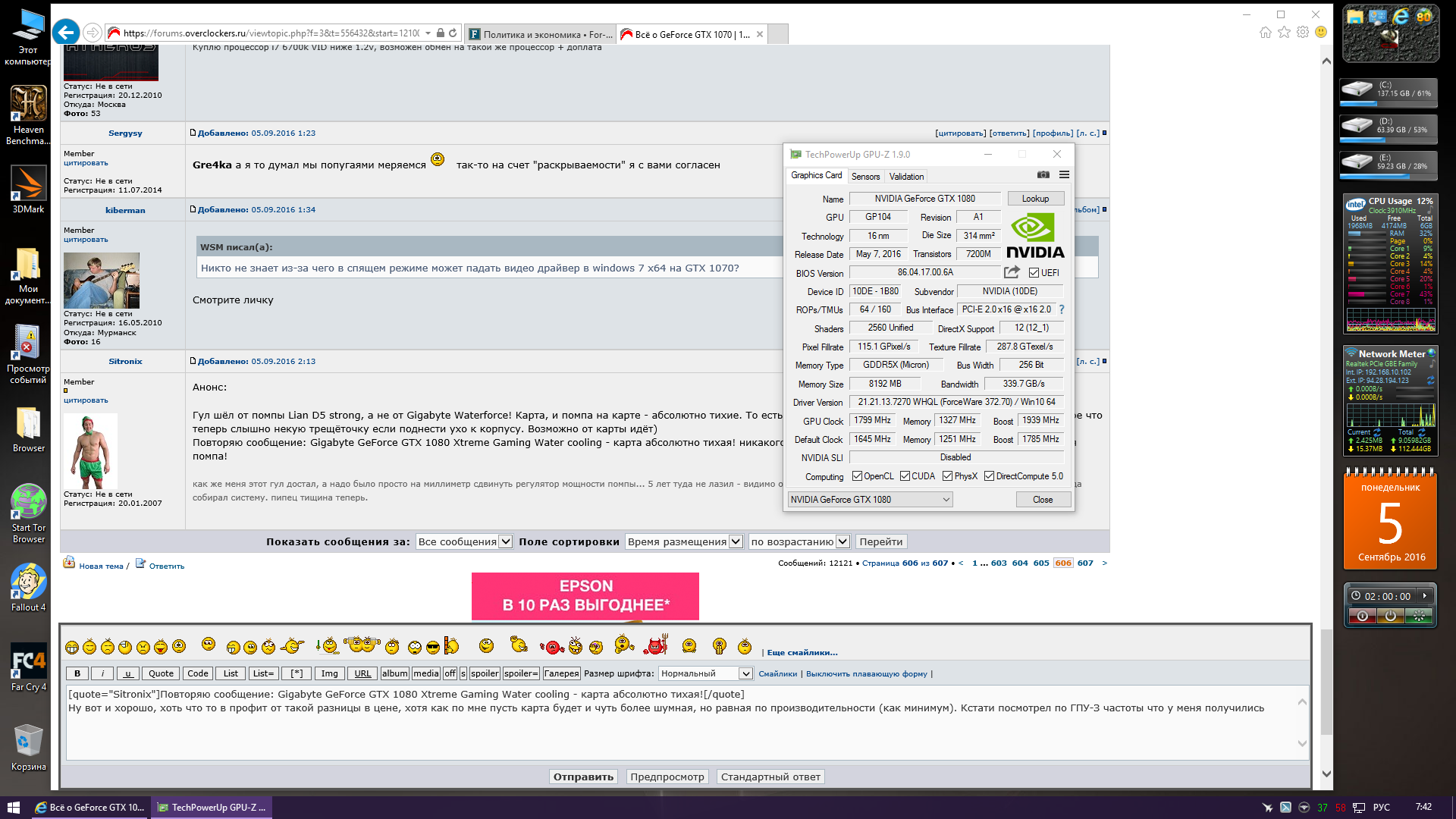Click the Bus Interface question mark
The width and height of the screenshot is (1456, 819).
(1062, 309)
